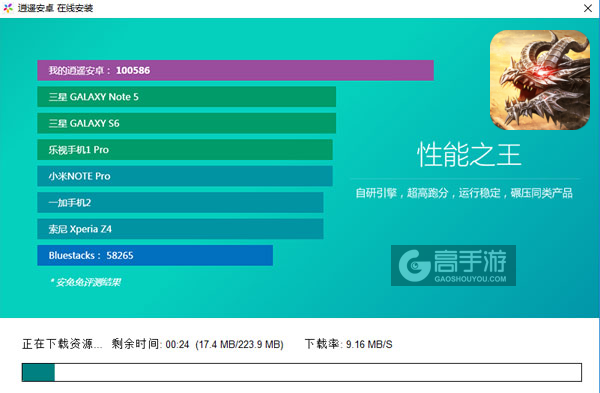Viewport: 600px width, 393px height.
Task: Click the 我的逍遥安卓: 100586 score bar
Action: tap(235, 70)
